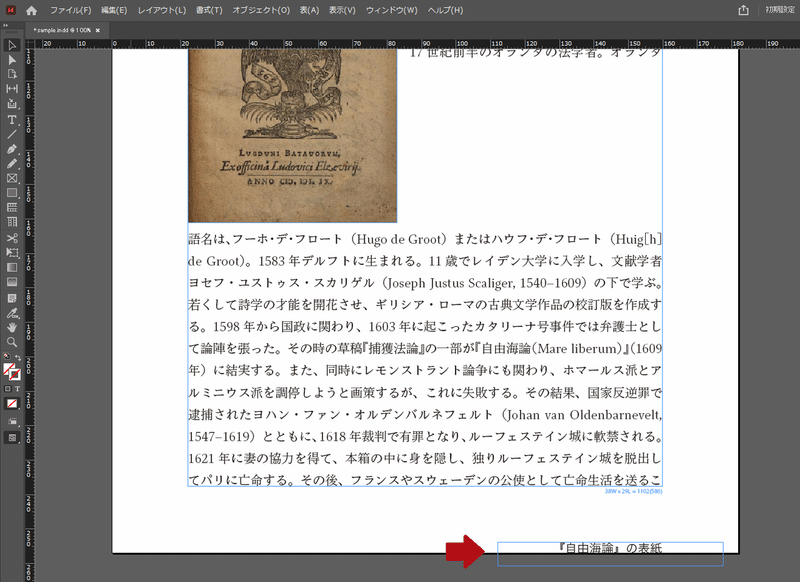Close the sample.indd document tab
800x582 pixels.
pyautogui.click(x=97, y=31)
